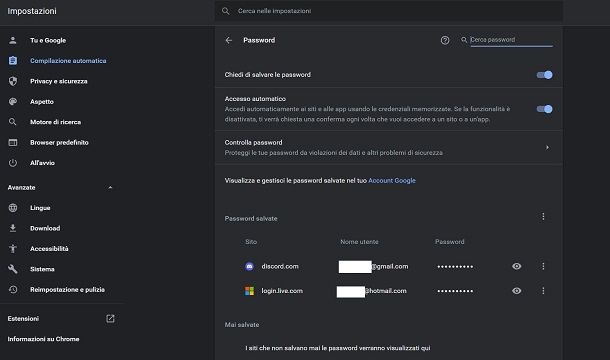
Task: Open the three-dot menu for discord.com
Action: pyautogui.click(x=543, y=266)
